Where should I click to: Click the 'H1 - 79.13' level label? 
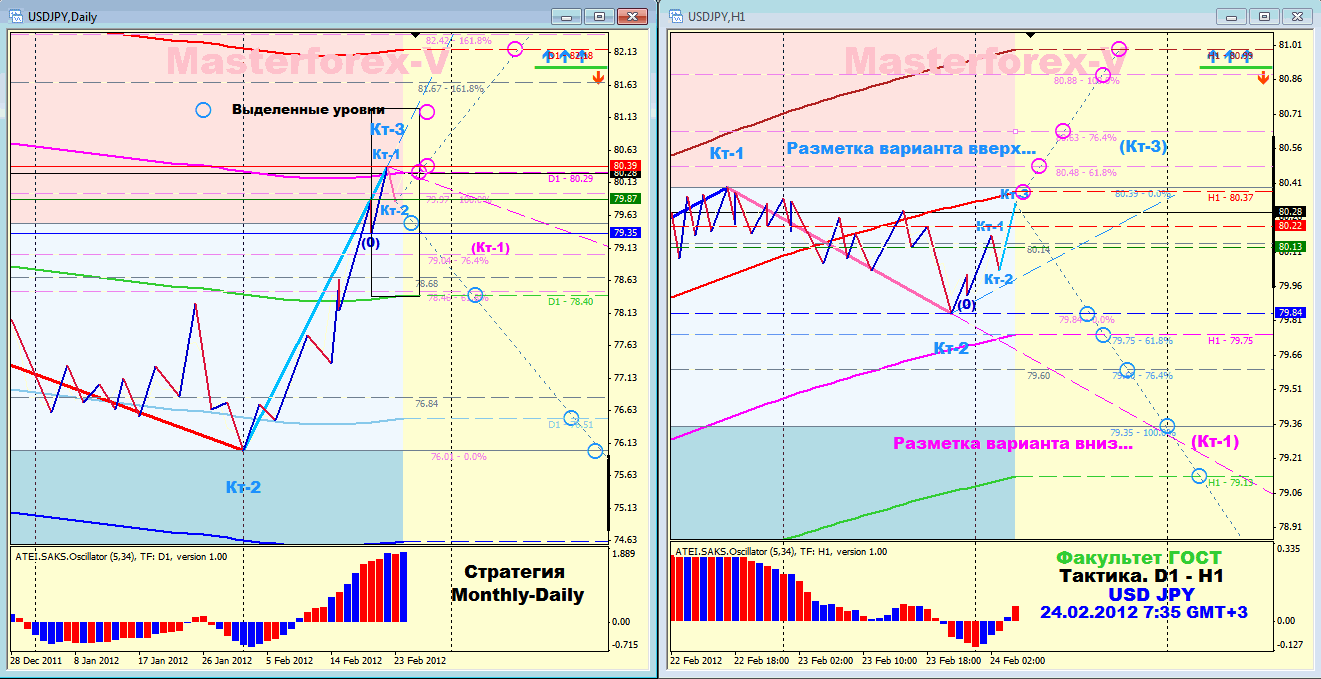(x=1231, y=483)
